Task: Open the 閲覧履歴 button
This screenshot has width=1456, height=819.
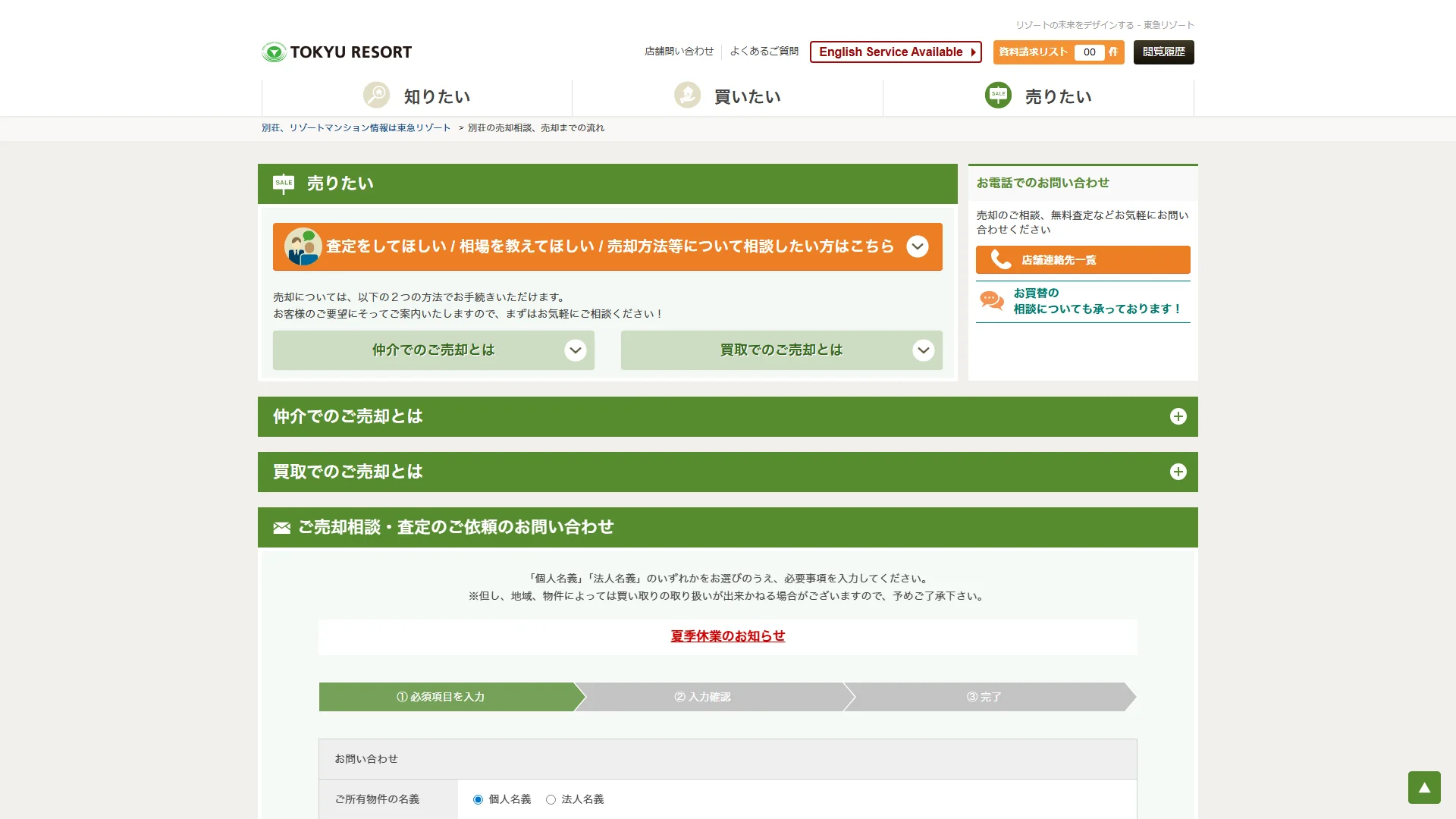Action: (x=1163, y=52)
